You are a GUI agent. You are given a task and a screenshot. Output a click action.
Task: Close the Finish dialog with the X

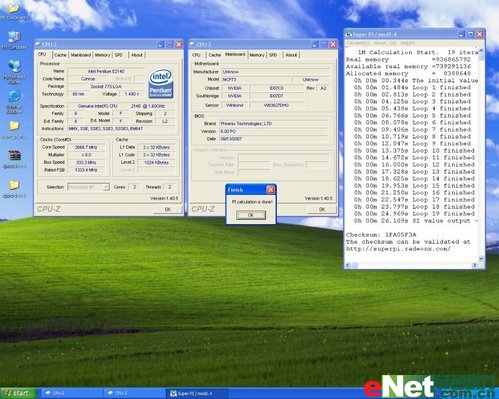(x=270, y=190)
